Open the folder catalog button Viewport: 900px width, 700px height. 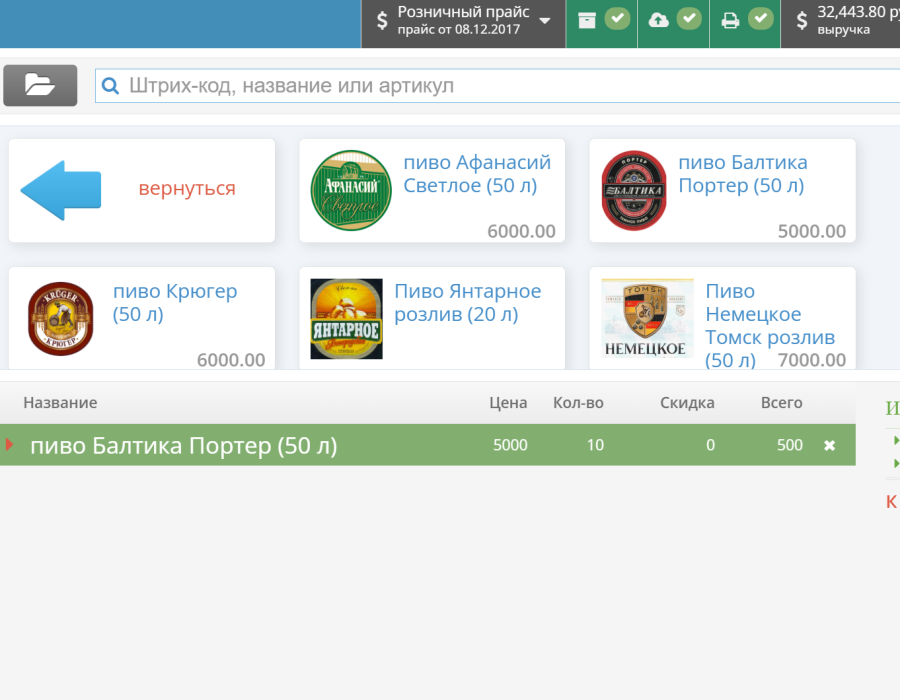[40, 85]
